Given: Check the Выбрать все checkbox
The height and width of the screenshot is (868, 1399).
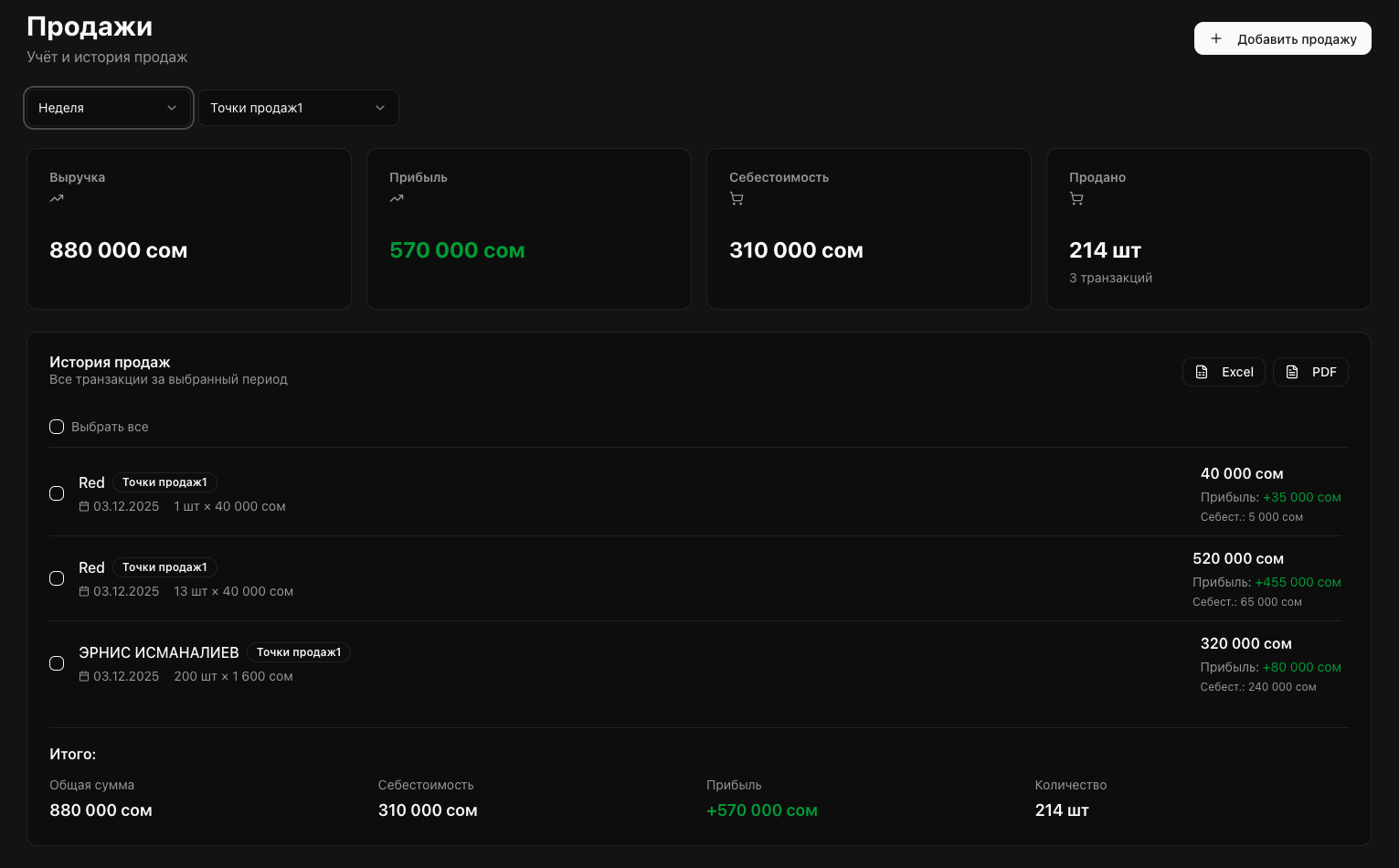Looking at the screenshot, I should [x=57, y=427].
